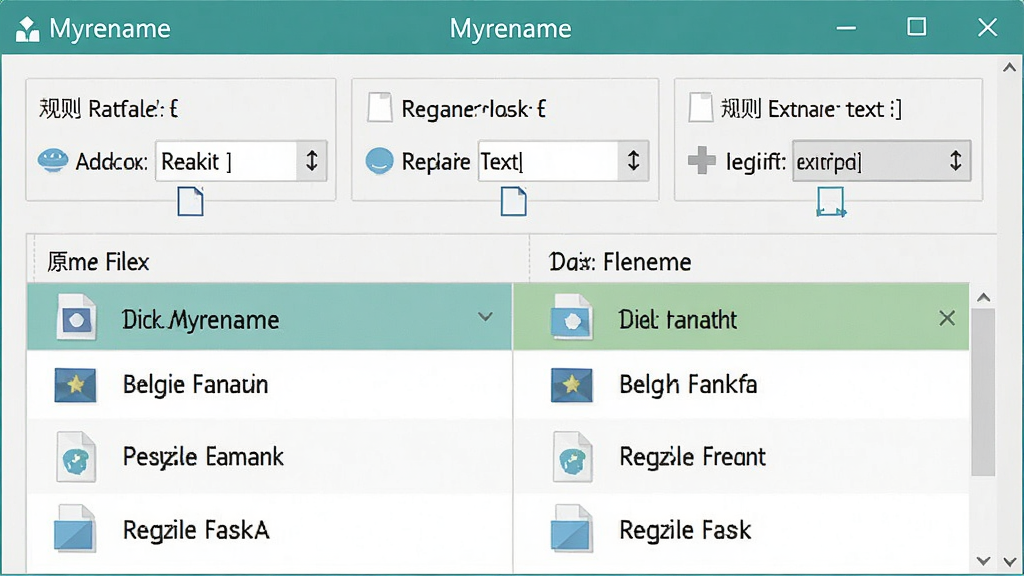Maximize the Myrename window

(917, 27)
